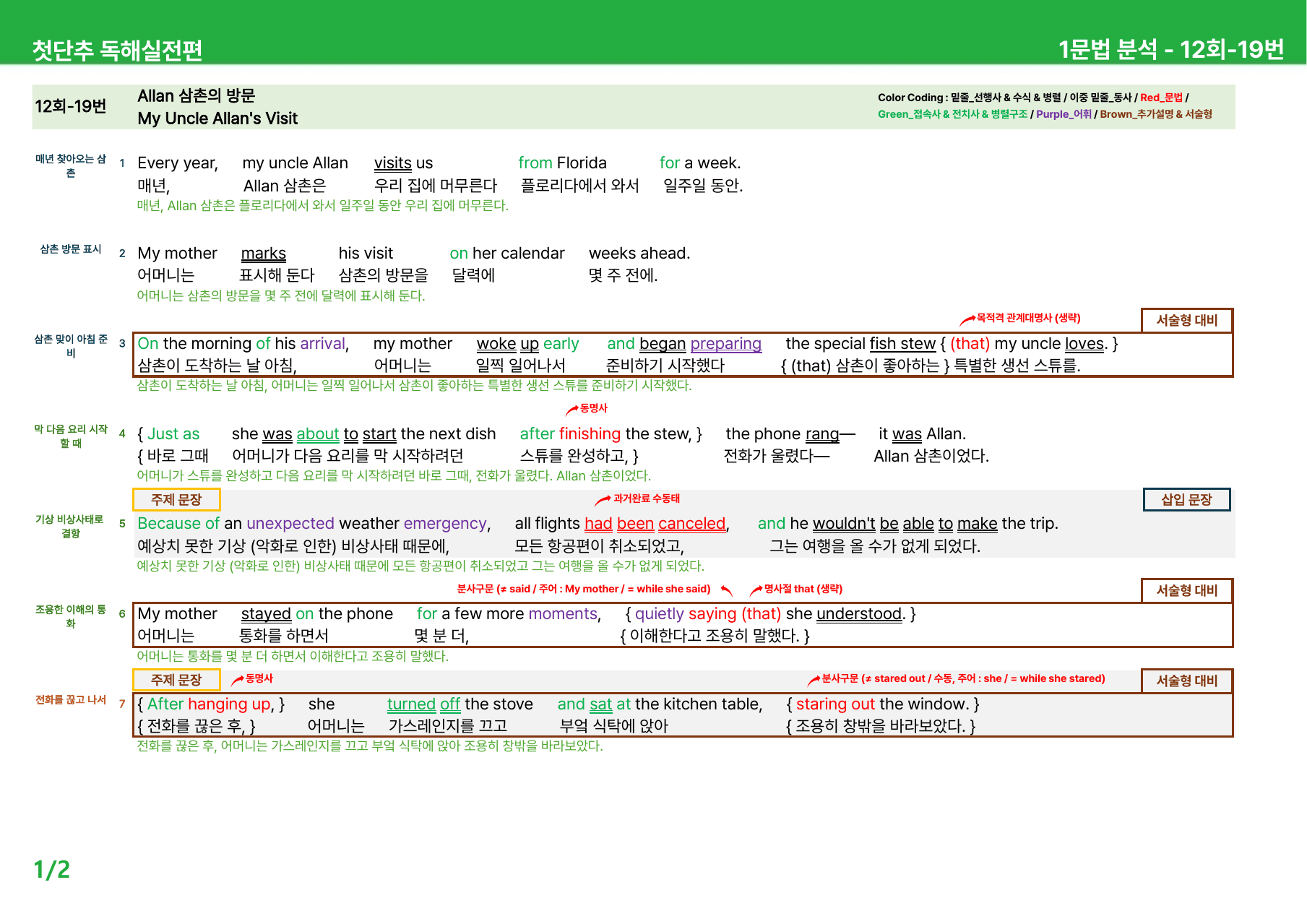Viewport: 1307px width, 924px height.
Task: Click the red note '동명사' above sentence 4
Action: [x=594, y=408]
